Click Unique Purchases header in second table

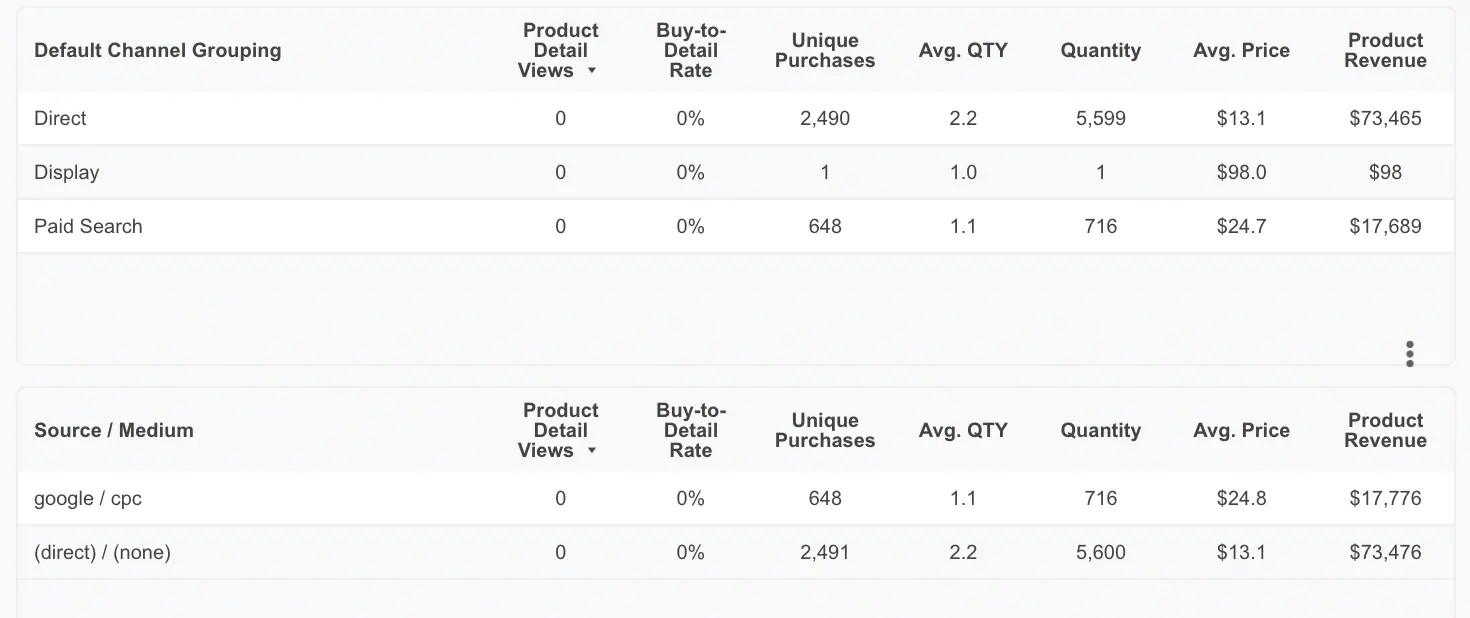(825, 431)
